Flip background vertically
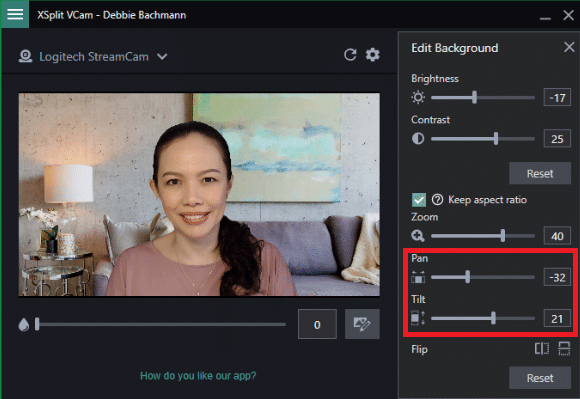The image size is (580, 399). 564,348
